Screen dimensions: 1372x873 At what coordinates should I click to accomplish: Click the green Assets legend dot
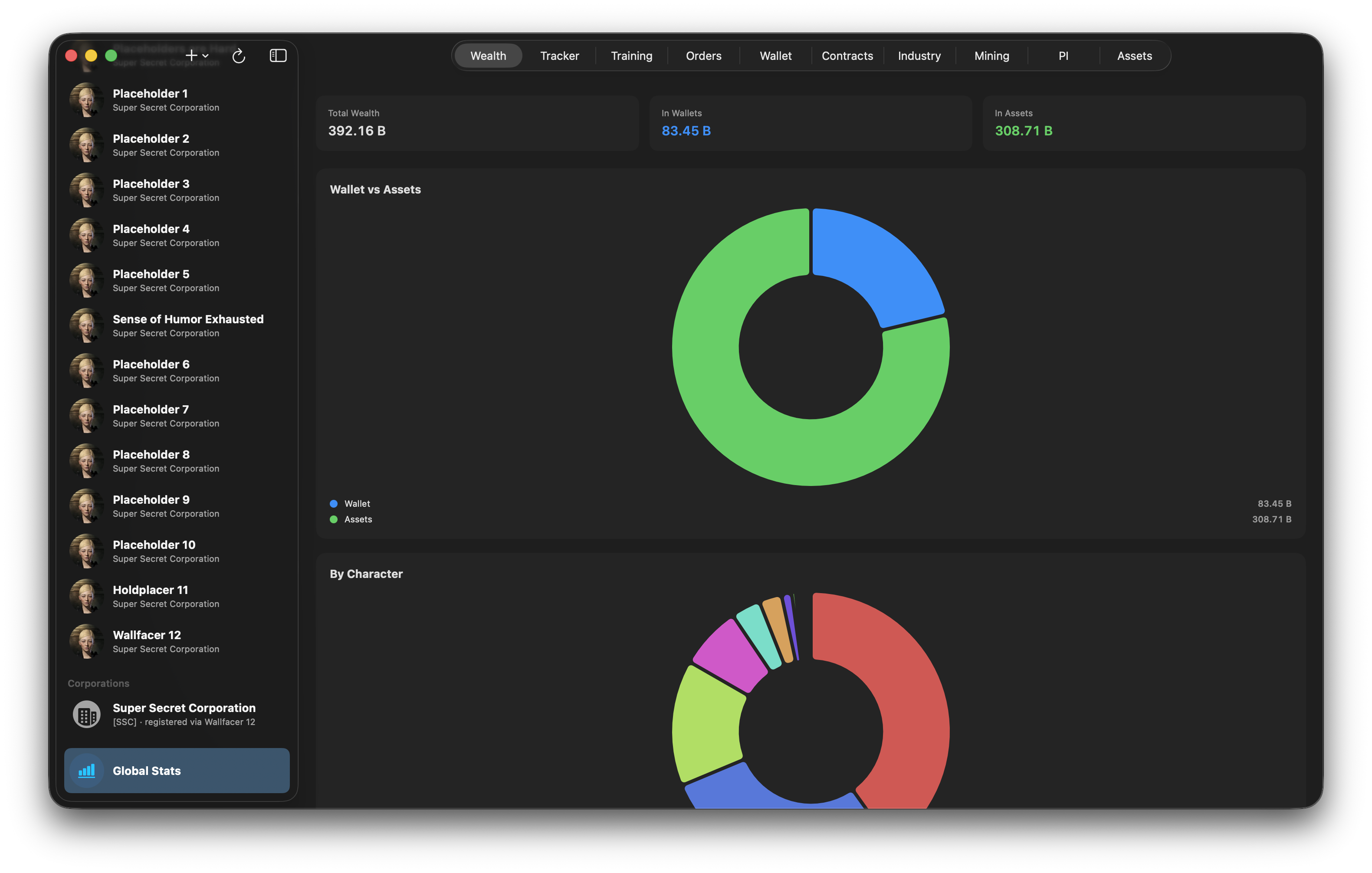334,519
